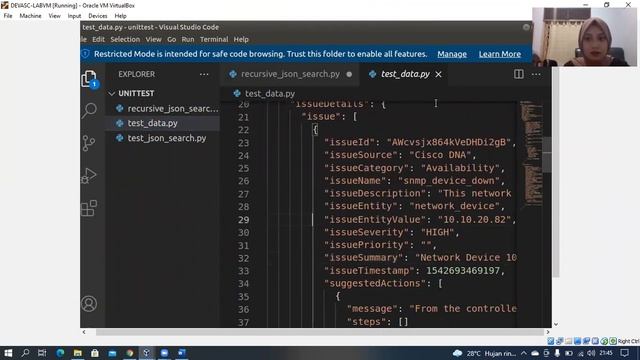The image size is (640, 360).
Task: Click the VS Code minimap code overview
Action: point(531,153)
